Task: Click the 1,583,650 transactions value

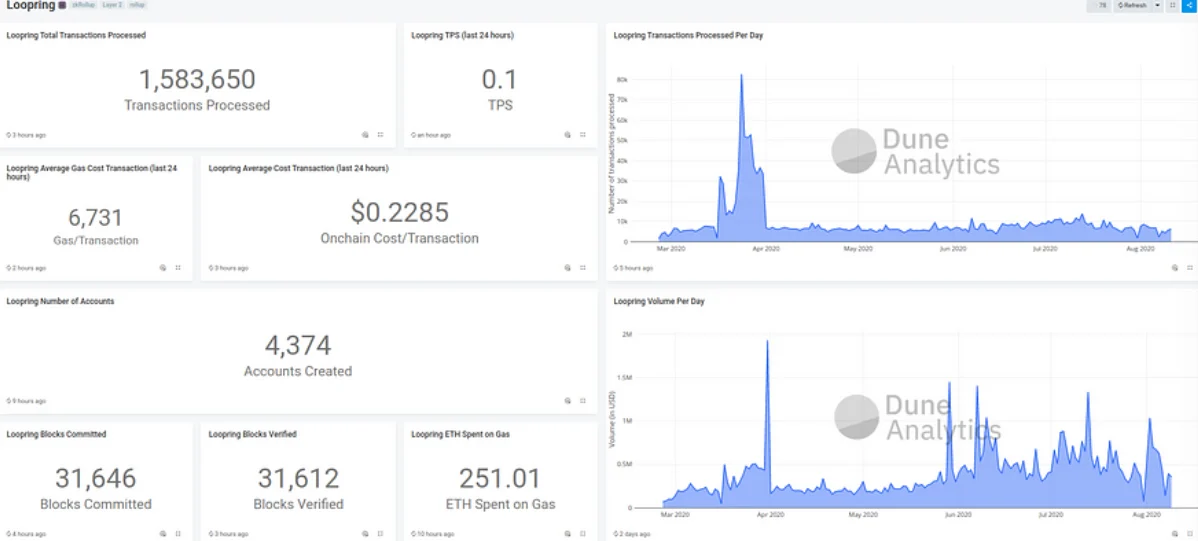Action: 197,79
